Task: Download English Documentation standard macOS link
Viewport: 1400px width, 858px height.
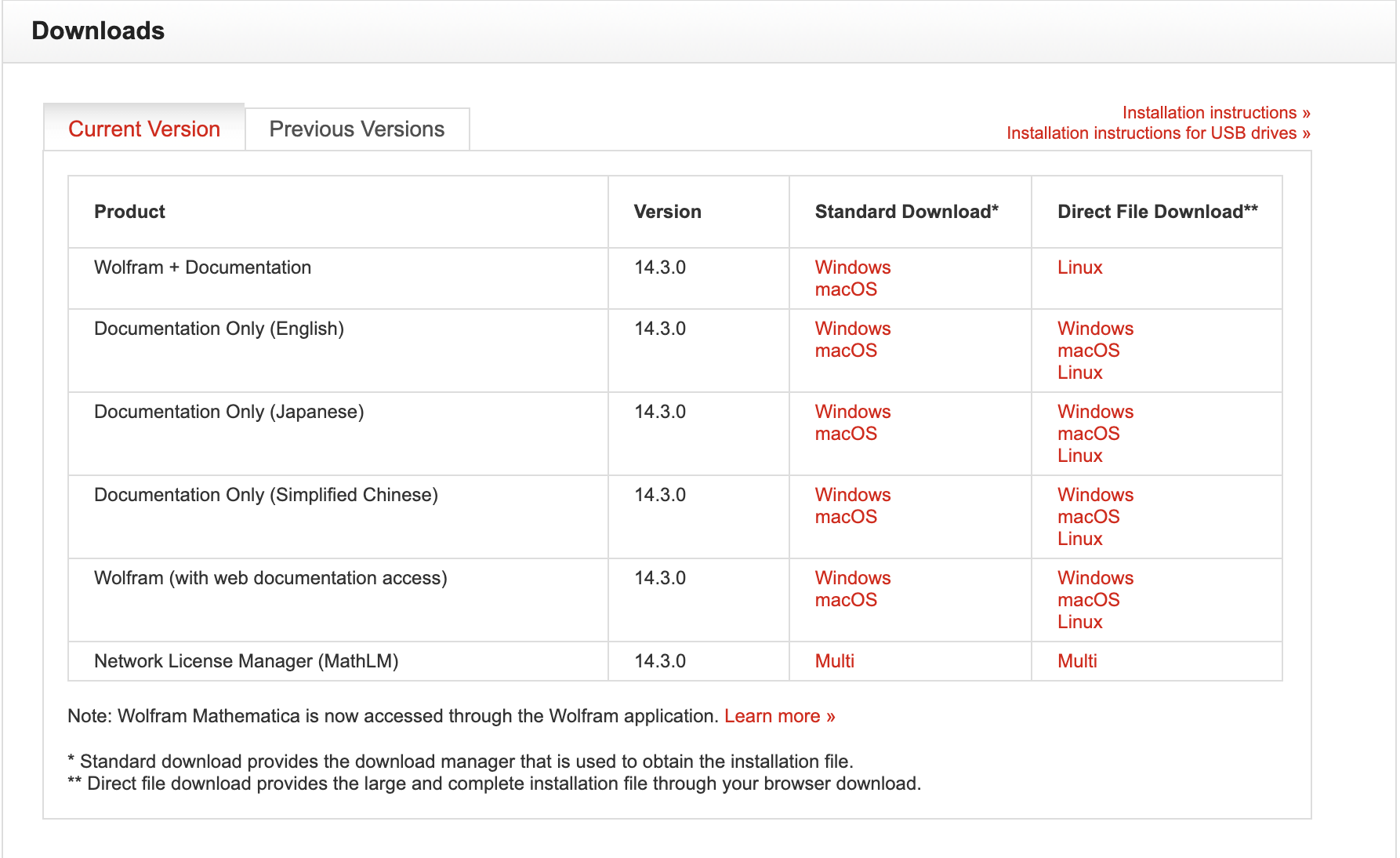Action: 846,351
